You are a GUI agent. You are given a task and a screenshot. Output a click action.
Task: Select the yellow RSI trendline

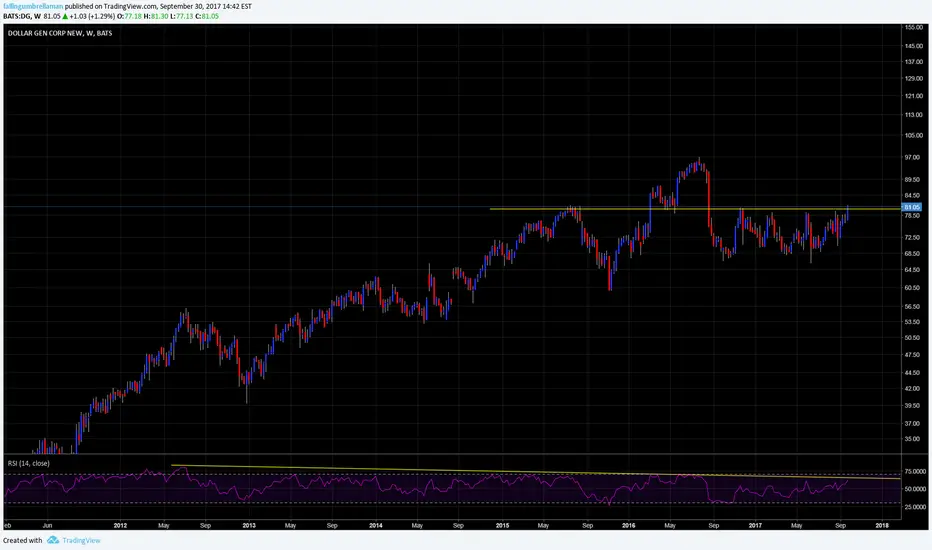click(535, 472)
